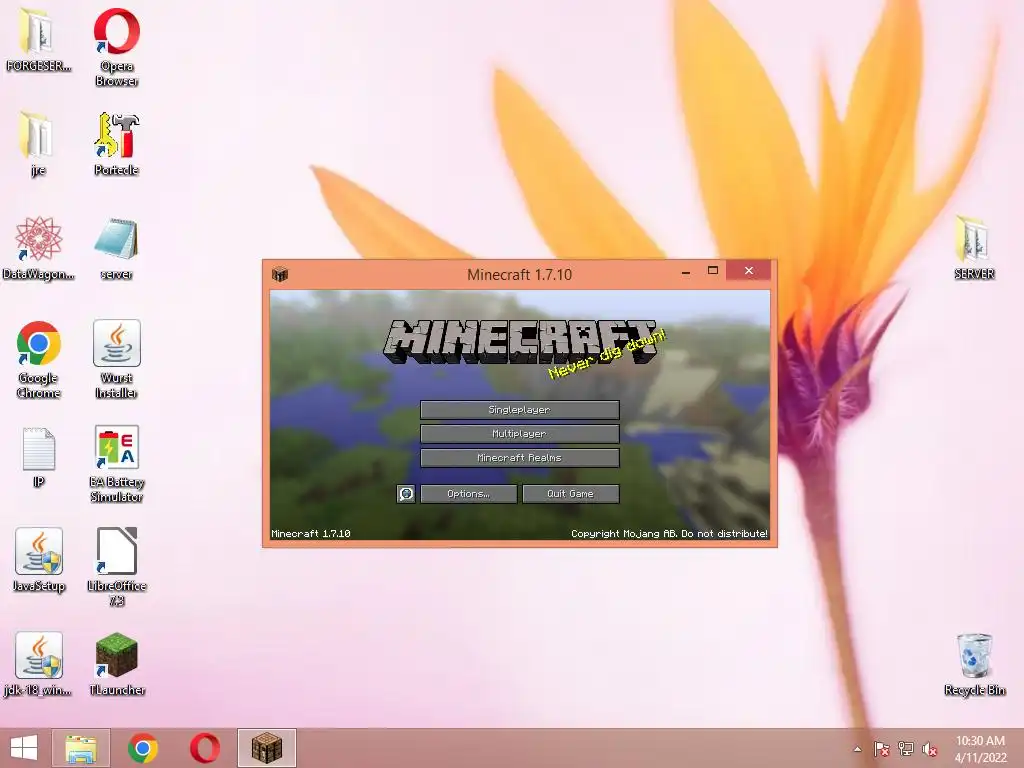Switch to Minecraft via taskbar crafting table icon

tap(266, 748)
